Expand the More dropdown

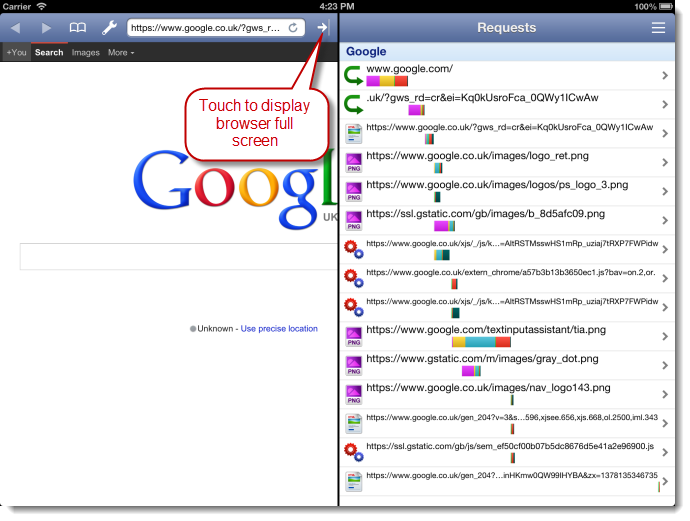tap(121, 52)
